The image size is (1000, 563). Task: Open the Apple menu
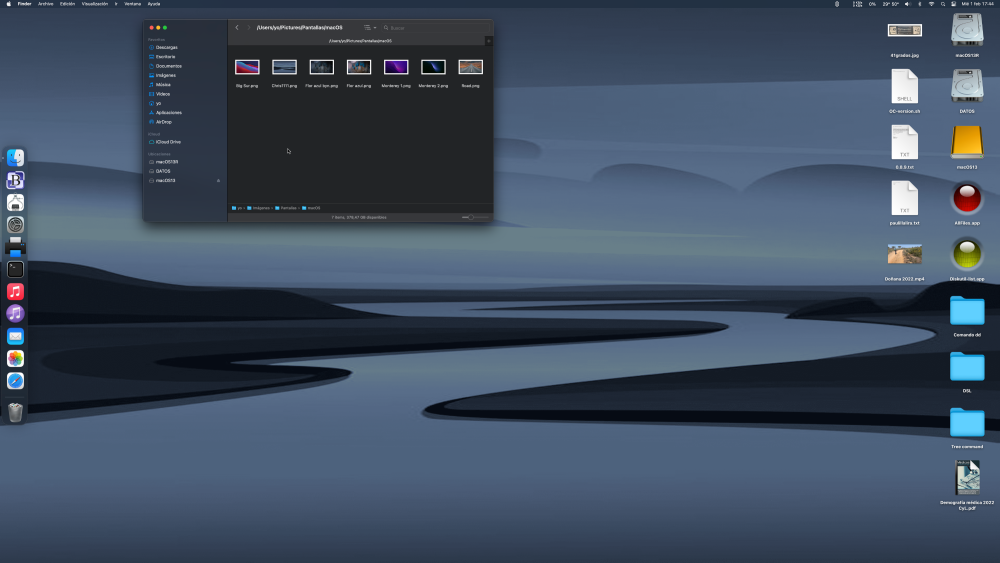8,4
